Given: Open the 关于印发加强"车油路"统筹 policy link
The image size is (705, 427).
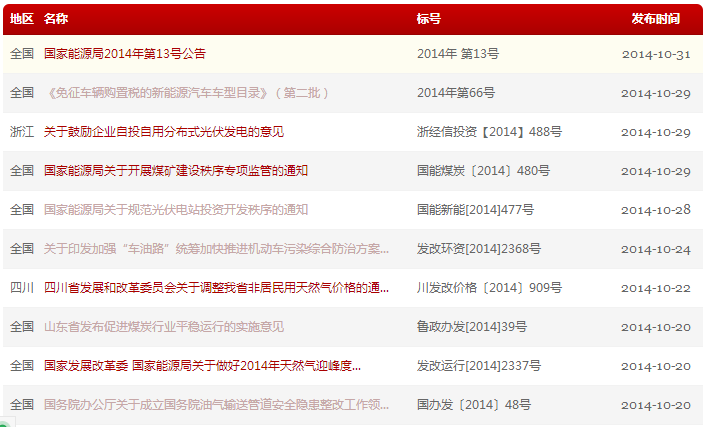Looking at the screenshot, I should click(x=216, y=248).
